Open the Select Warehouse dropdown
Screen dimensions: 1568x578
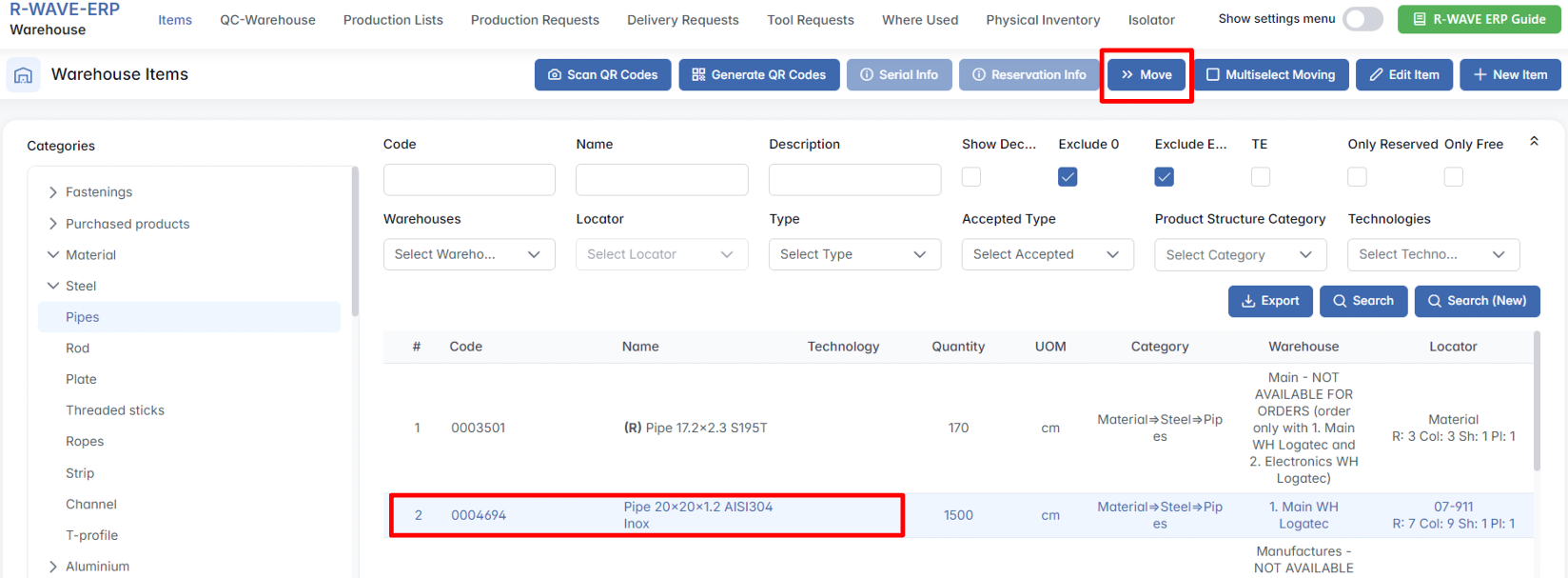pyautogui.click(x=469, y=254)
